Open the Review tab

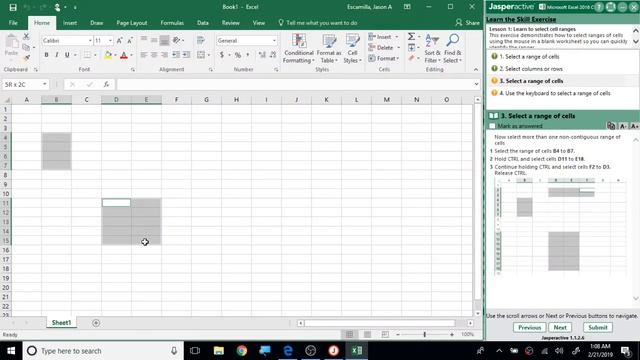231,23
